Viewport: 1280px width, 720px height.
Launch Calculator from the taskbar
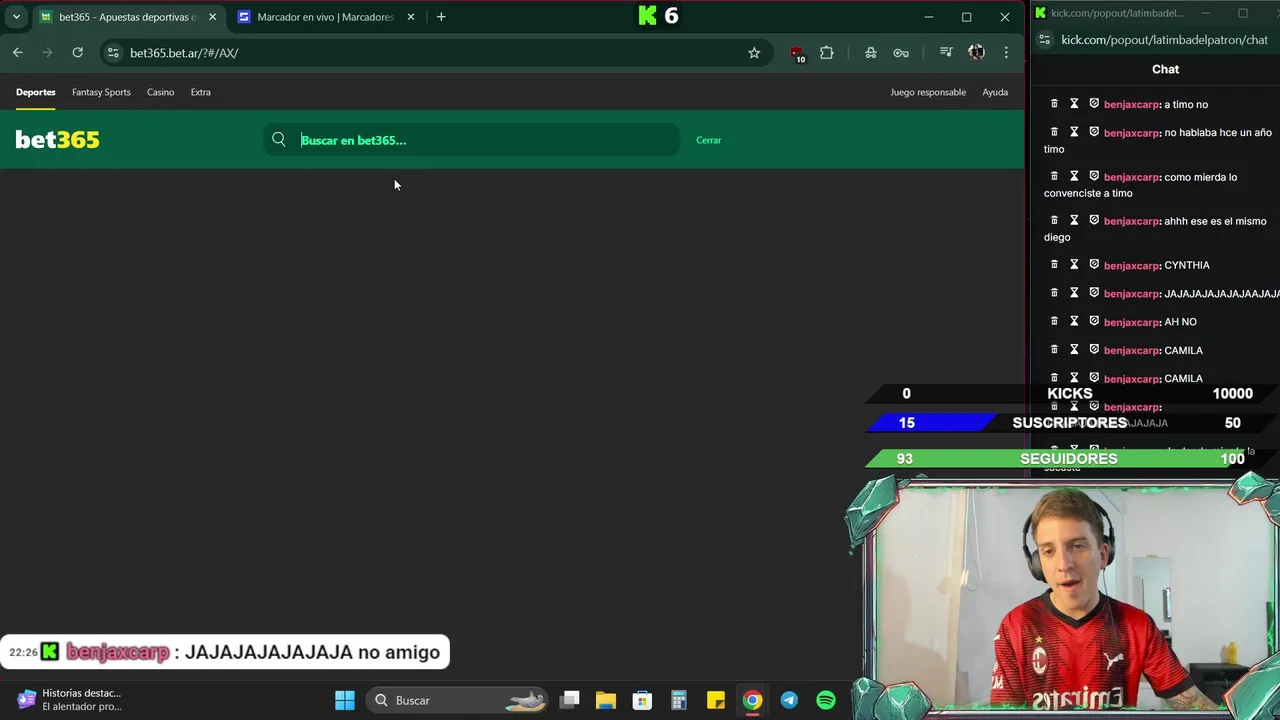click(679, 700)
